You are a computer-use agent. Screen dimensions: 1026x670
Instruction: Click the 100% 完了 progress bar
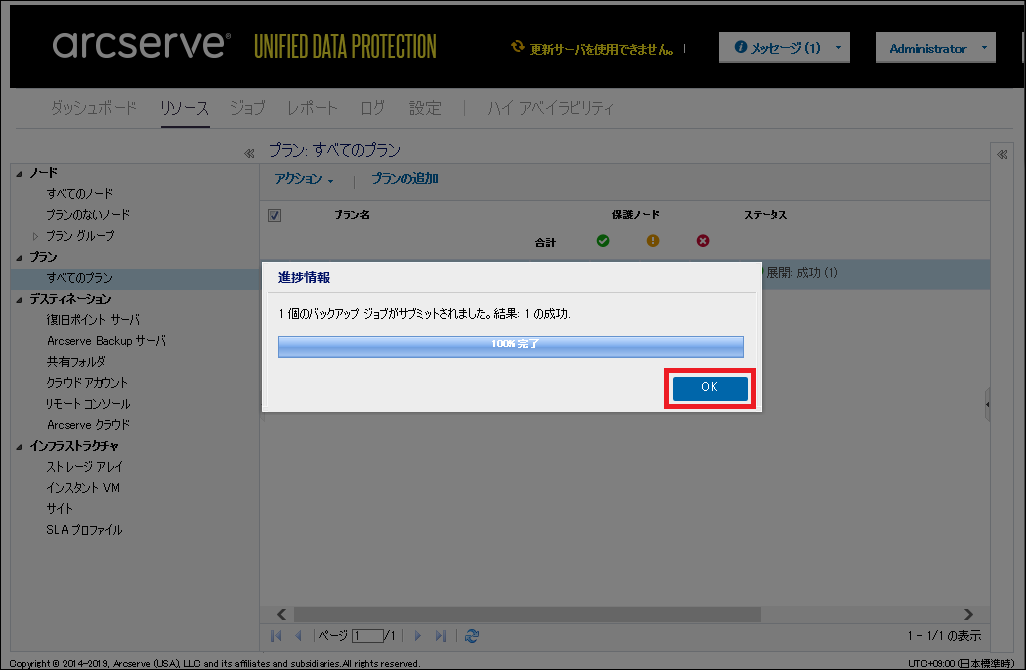point(511,347)
